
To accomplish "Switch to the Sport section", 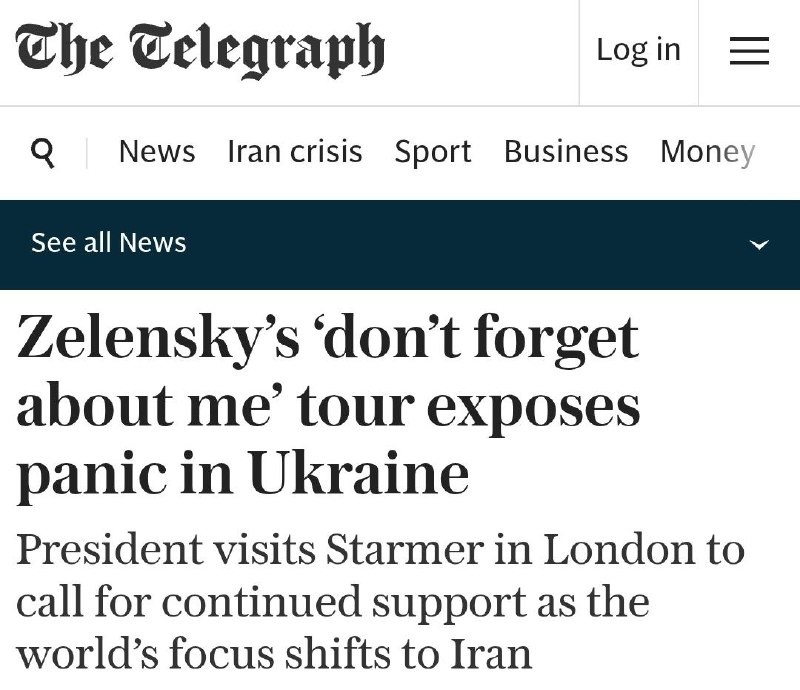I will [433, 152].
